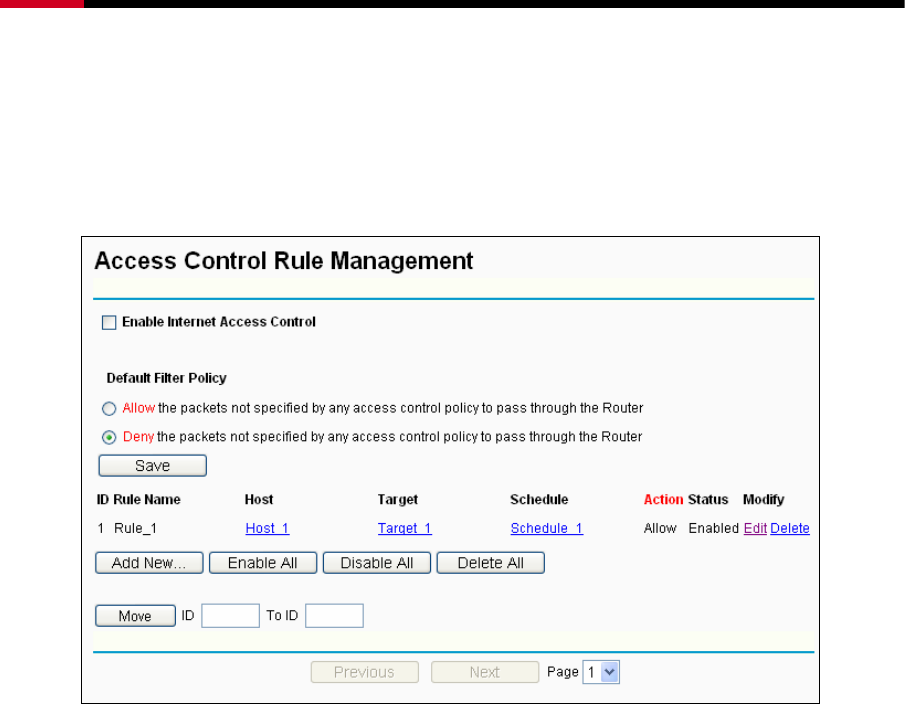The height and width of the screenshot is (704, 905).
Task: Click Delete All button
Action: coord(490,563)
